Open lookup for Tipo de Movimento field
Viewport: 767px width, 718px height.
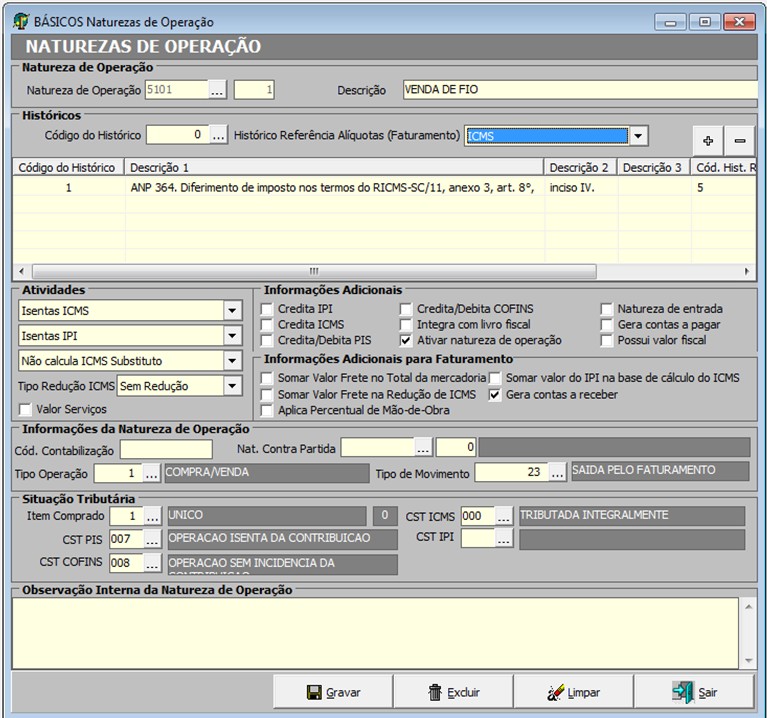[x=557, y=472]
